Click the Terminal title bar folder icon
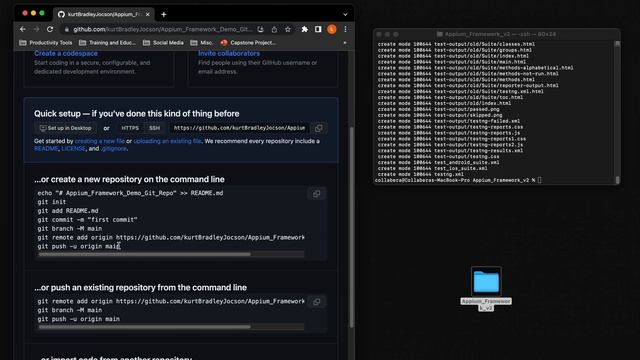Viewport: 640px width, 360px height. 440,34
